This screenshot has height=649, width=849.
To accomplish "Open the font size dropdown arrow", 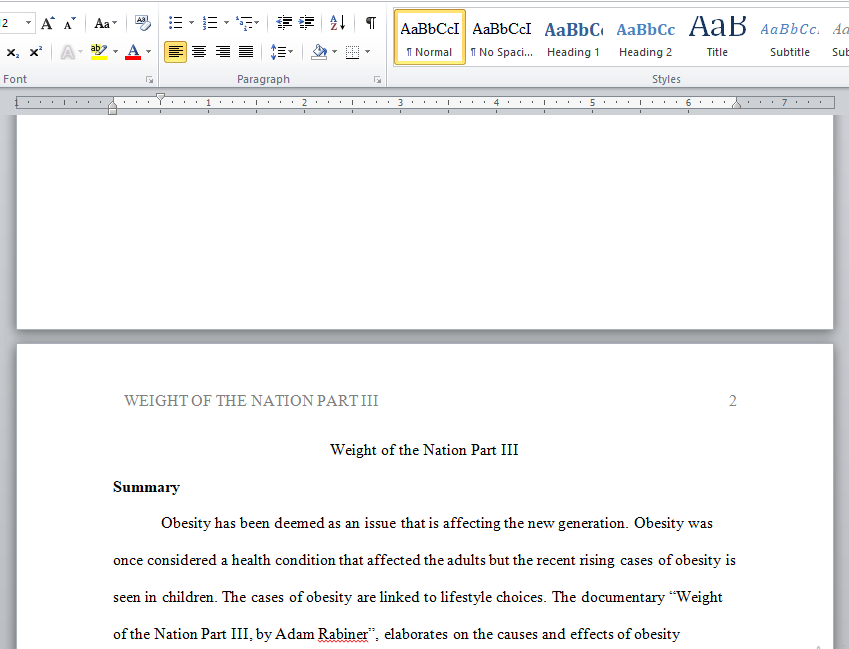I will click(28, 23).
